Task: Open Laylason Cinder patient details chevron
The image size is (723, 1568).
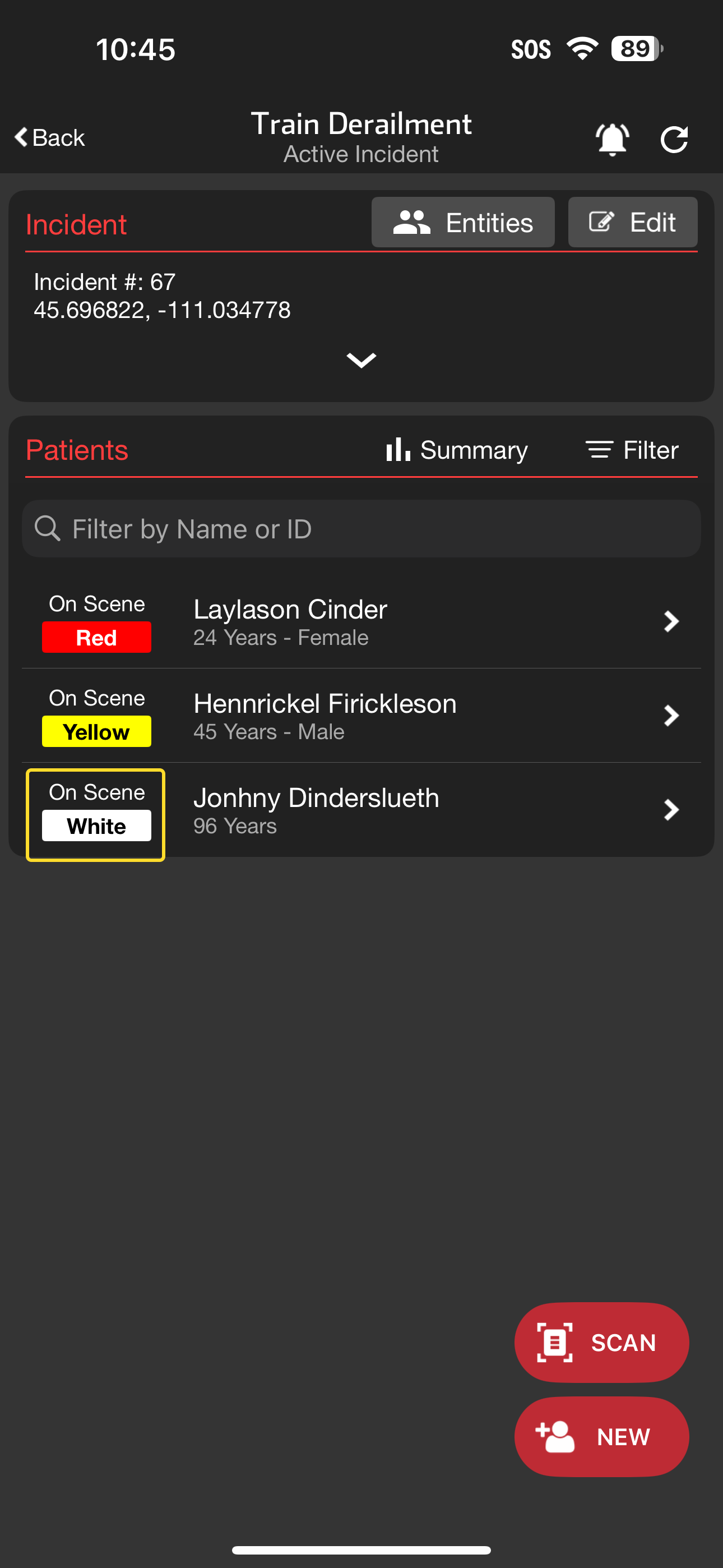Action: click(670, 621)
